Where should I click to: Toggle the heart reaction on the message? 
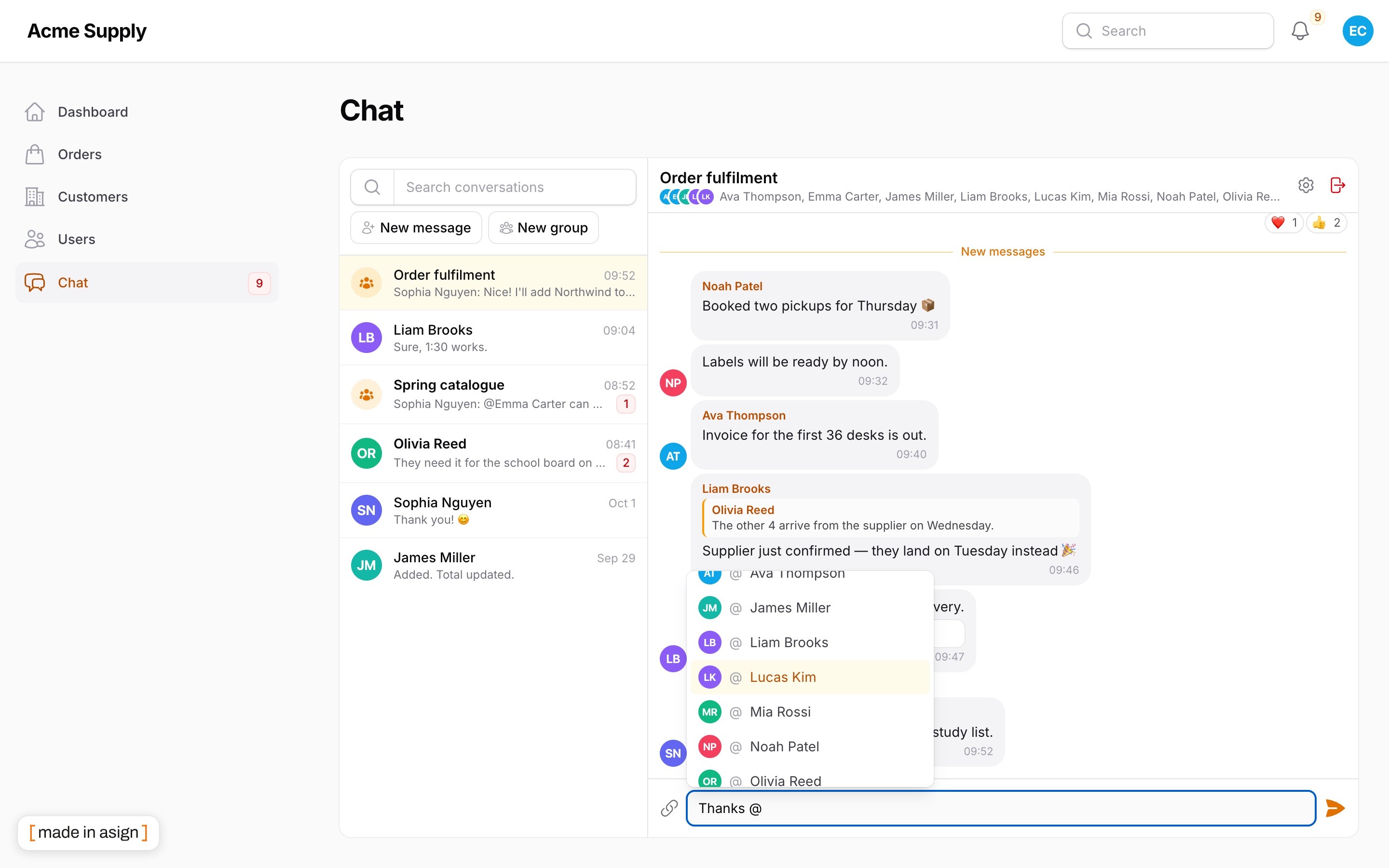click(x=1284, y=223)
